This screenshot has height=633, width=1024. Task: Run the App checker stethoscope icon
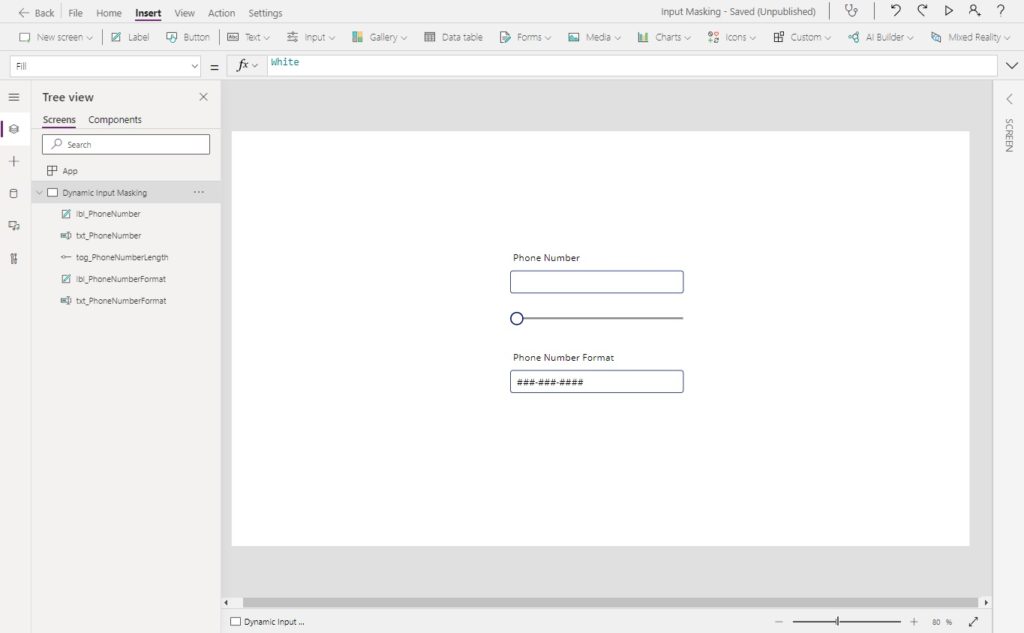coord(851,10)
